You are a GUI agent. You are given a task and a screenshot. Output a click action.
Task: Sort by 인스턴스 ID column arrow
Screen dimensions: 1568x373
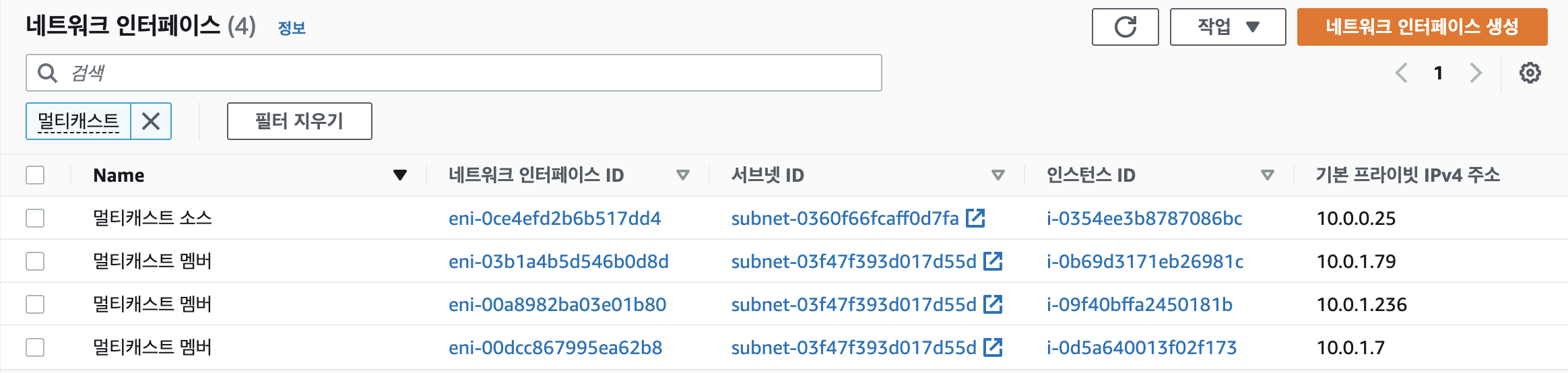tap(1267, 175)
